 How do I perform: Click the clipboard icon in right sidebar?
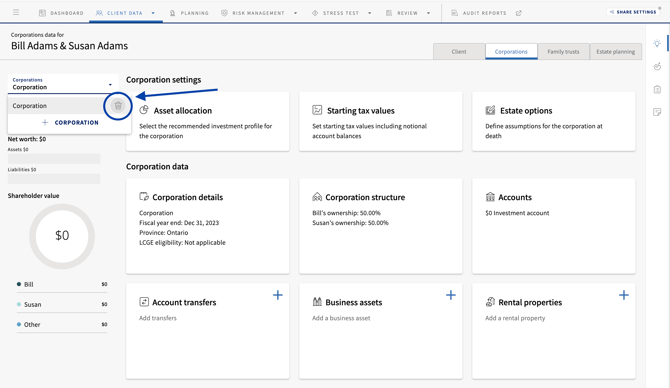[657, 89]
